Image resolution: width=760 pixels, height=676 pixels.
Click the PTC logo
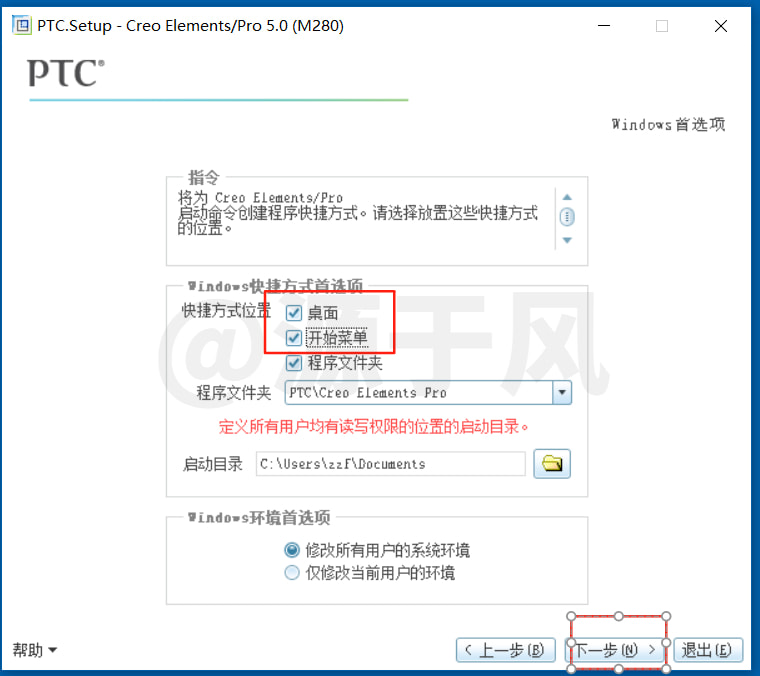click(x=66, y=73)
